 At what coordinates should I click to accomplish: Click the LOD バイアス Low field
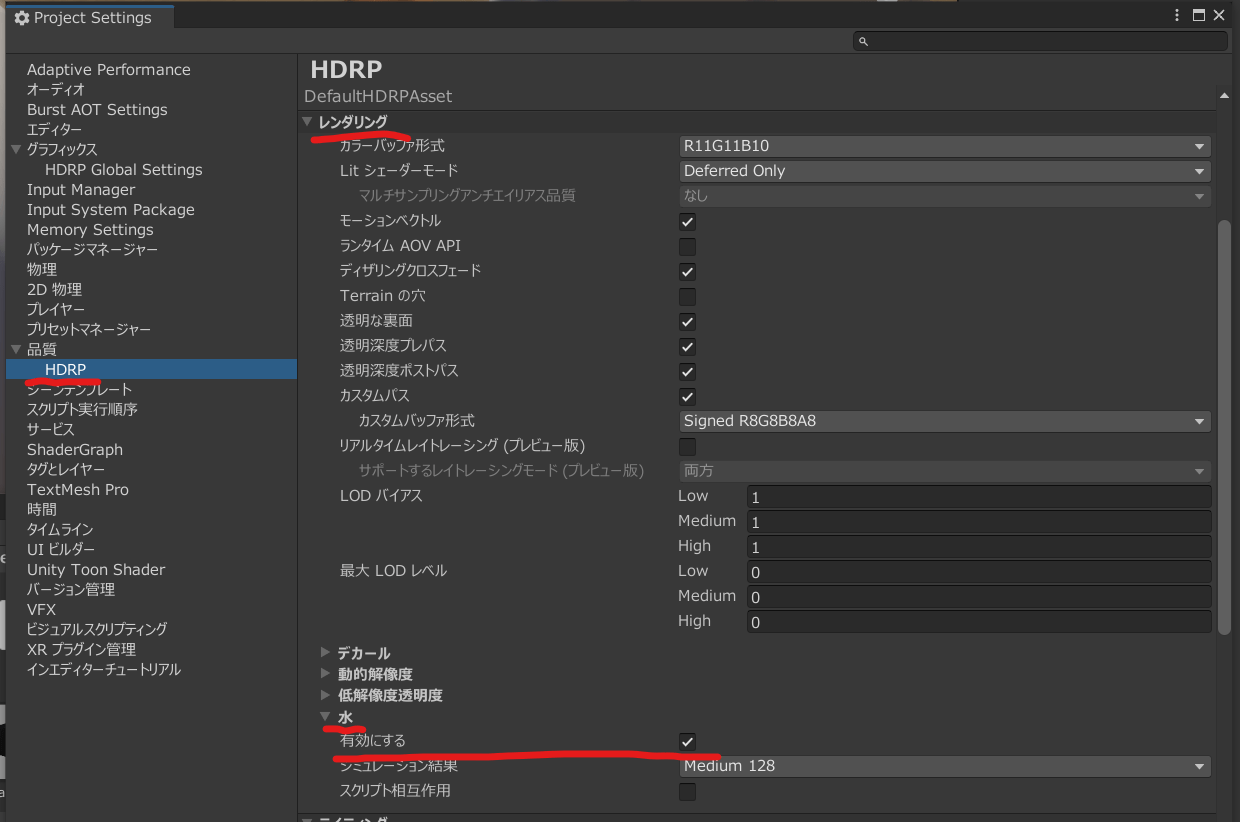[x=979, y=497]
